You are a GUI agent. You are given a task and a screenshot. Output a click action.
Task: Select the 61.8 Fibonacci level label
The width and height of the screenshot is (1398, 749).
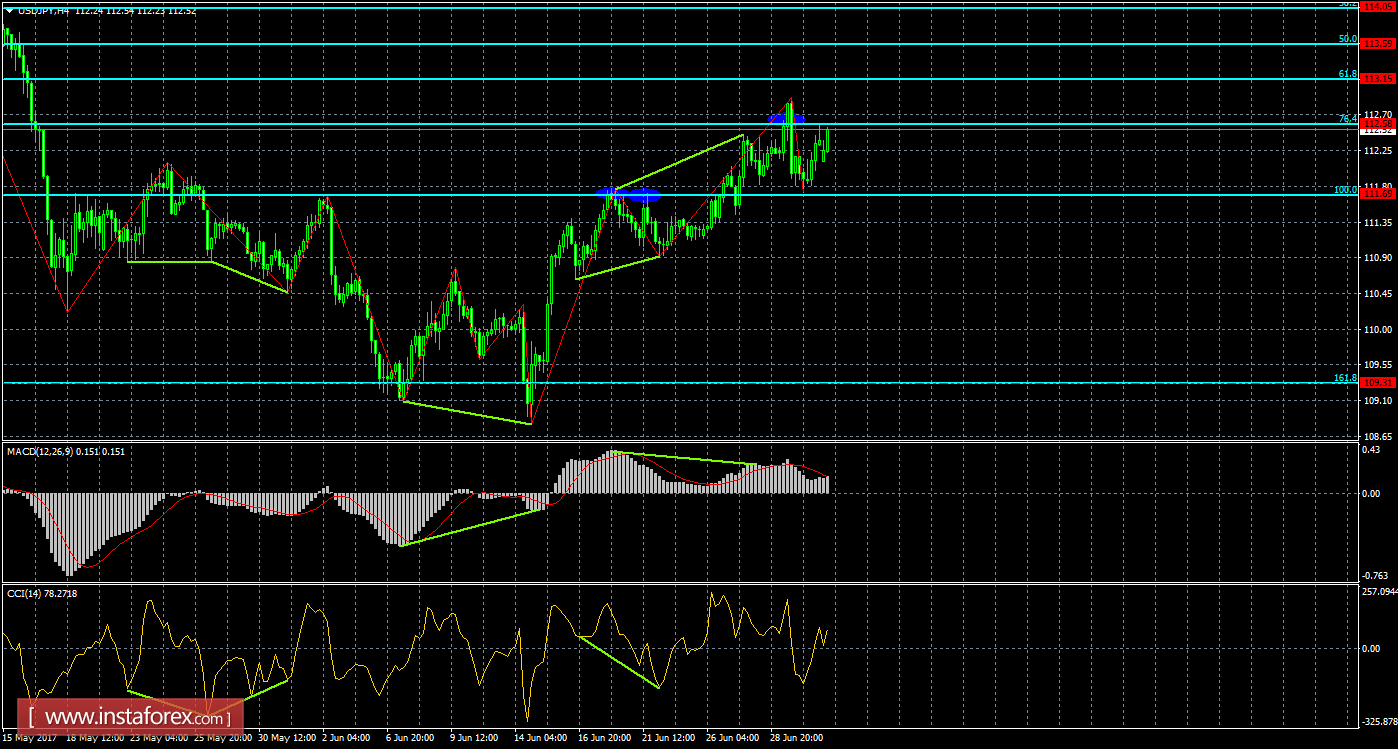point(1347,74)
